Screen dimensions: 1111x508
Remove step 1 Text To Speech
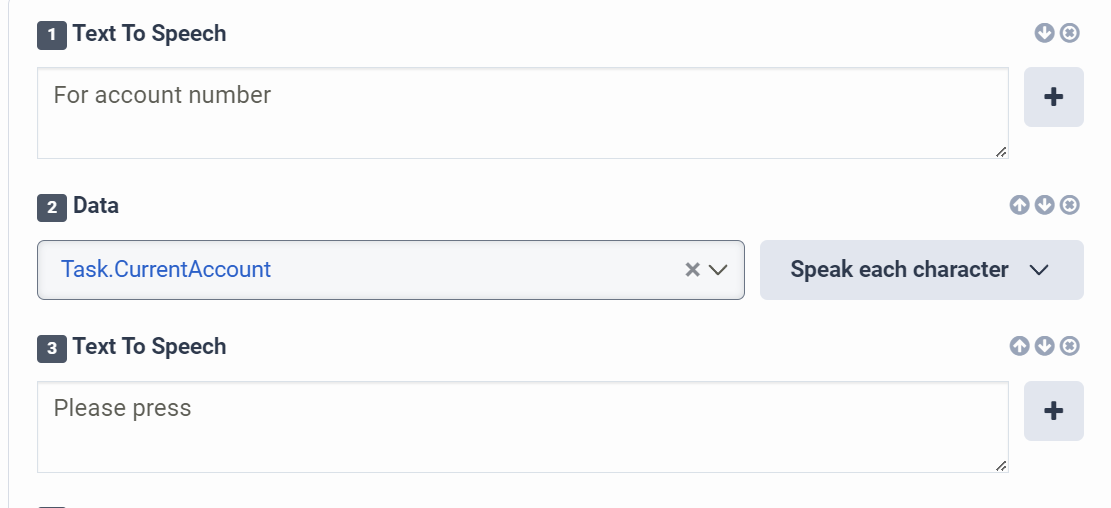pos(1070,33)
